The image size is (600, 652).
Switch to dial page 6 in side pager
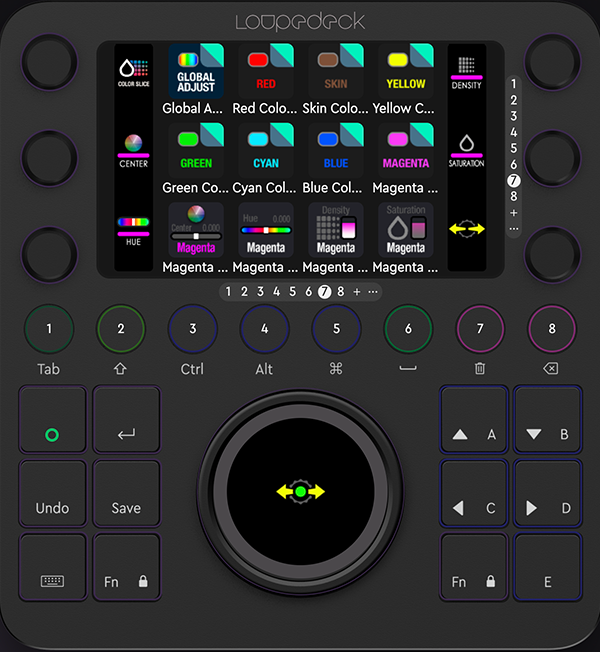coord(514,165)
